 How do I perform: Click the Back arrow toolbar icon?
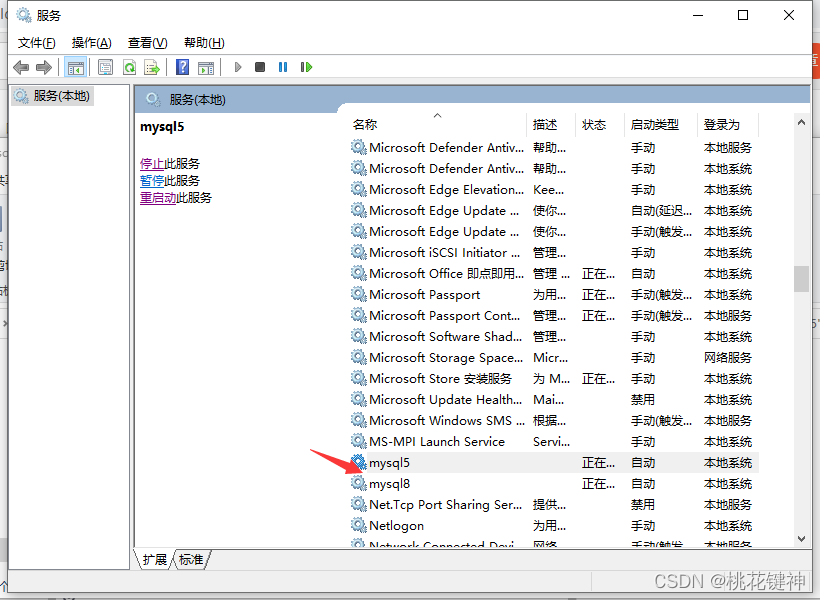click(x=21, y=67)
